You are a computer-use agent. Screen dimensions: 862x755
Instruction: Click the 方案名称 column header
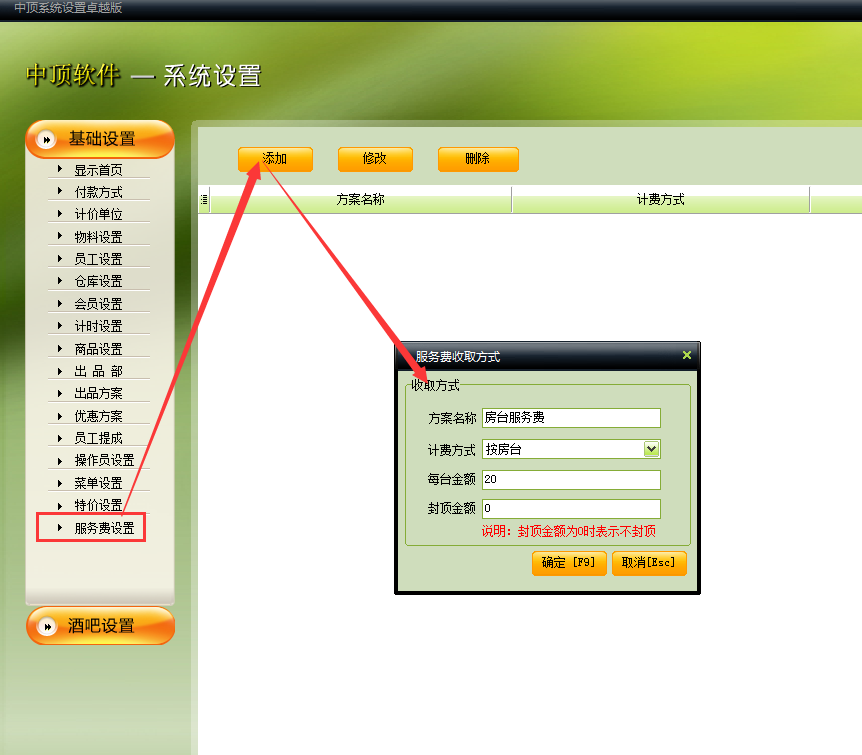click(x=361, y=200)
